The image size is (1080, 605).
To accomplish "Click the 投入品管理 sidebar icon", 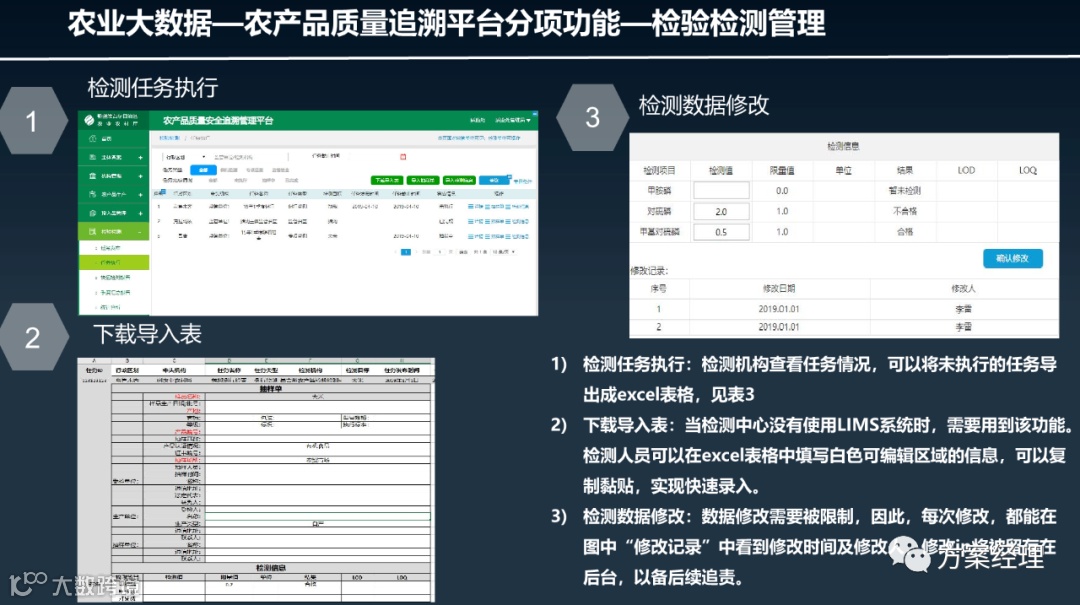I will pyautogui.click(x=92, y=214).
